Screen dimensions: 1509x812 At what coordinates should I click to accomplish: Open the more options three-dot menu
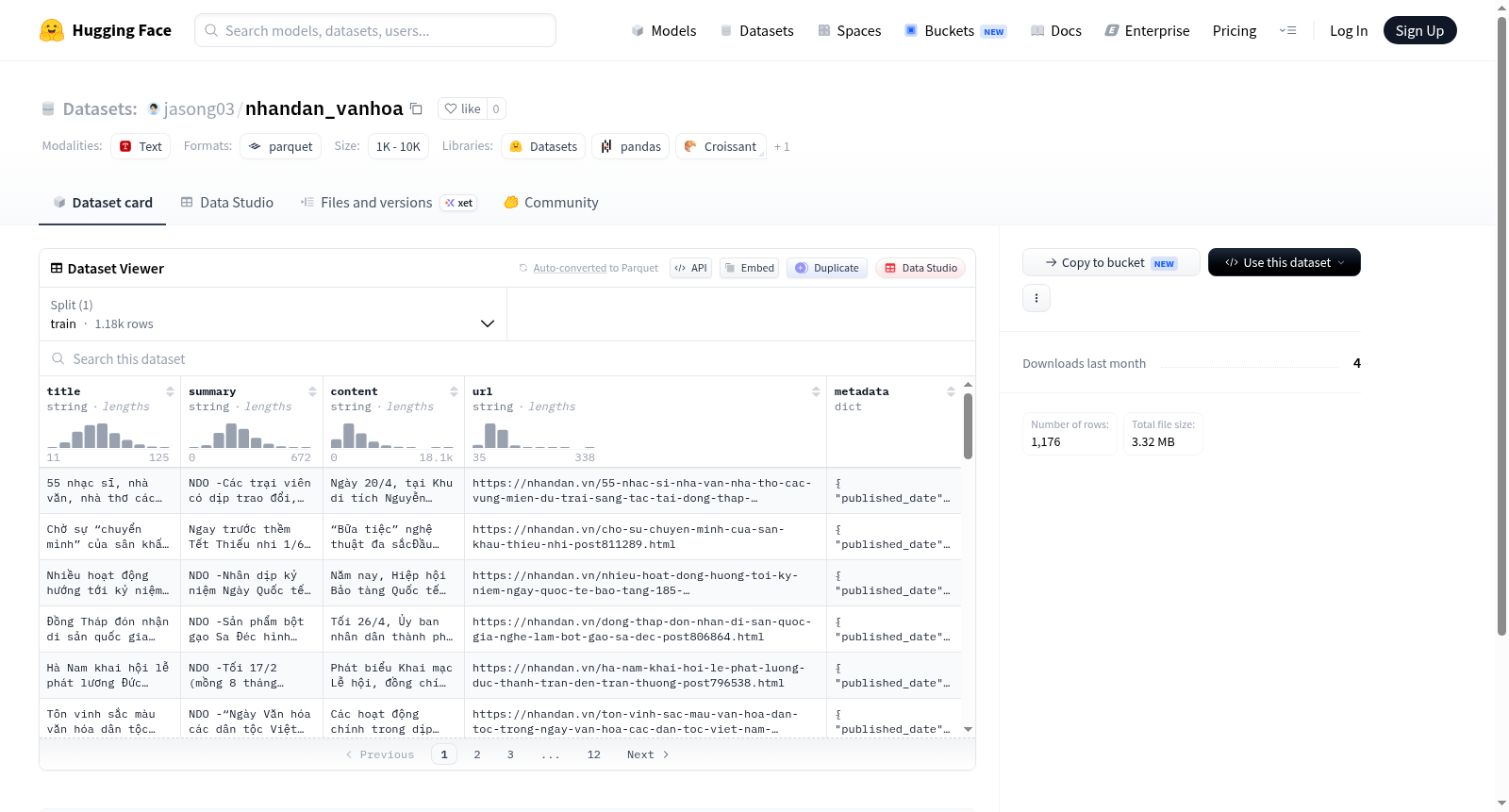pos(1036,298)
